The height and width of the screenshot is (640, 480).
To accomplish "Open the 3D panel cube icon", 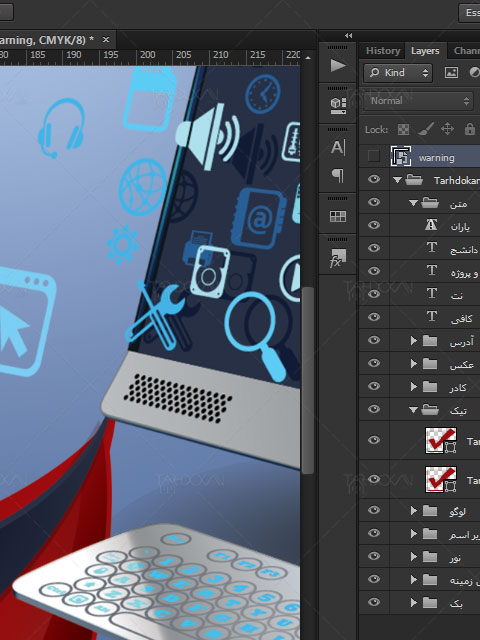I will coord(338,106).
